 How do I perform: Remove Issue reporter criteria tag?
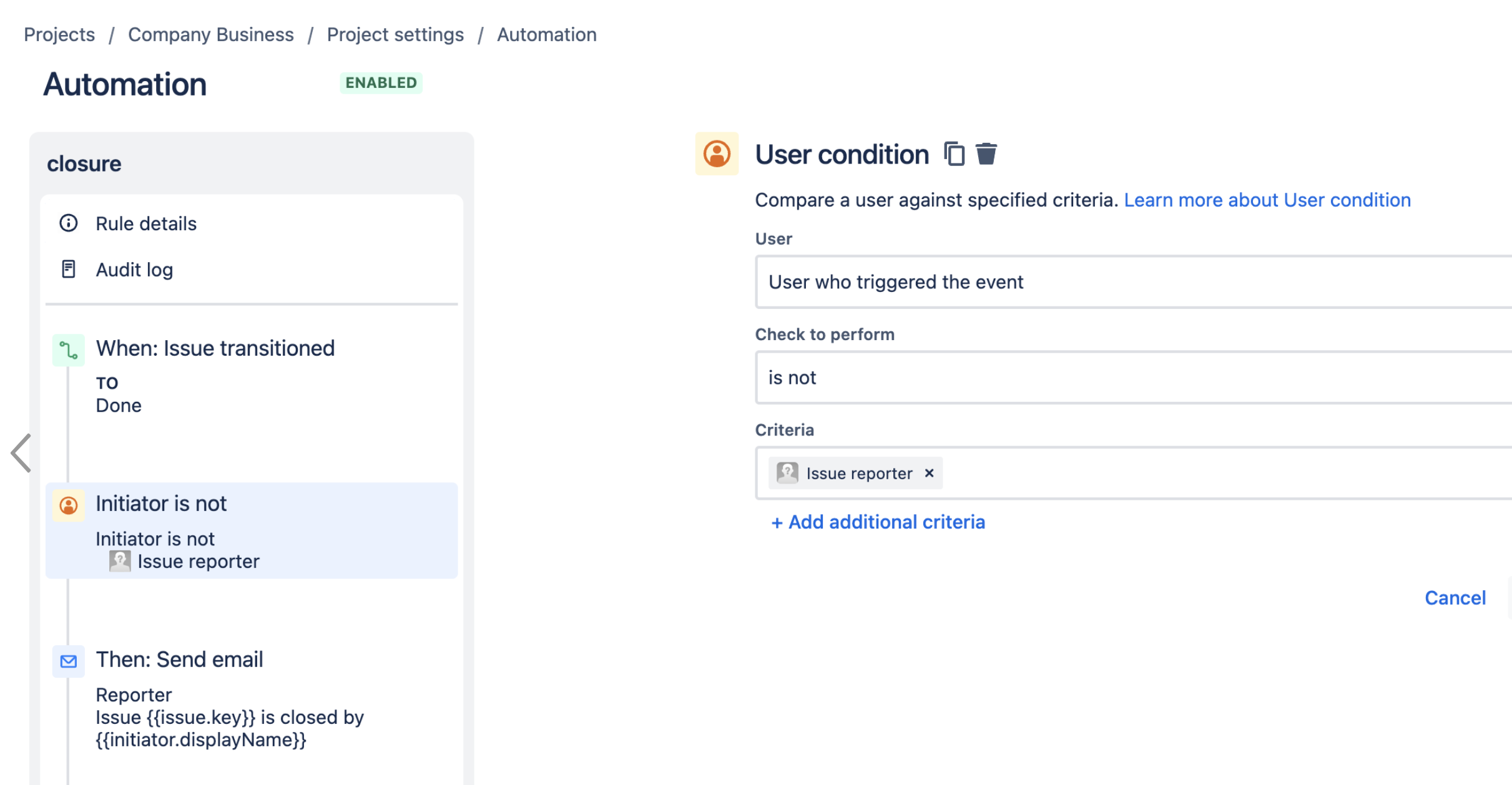tap(928, 473)
